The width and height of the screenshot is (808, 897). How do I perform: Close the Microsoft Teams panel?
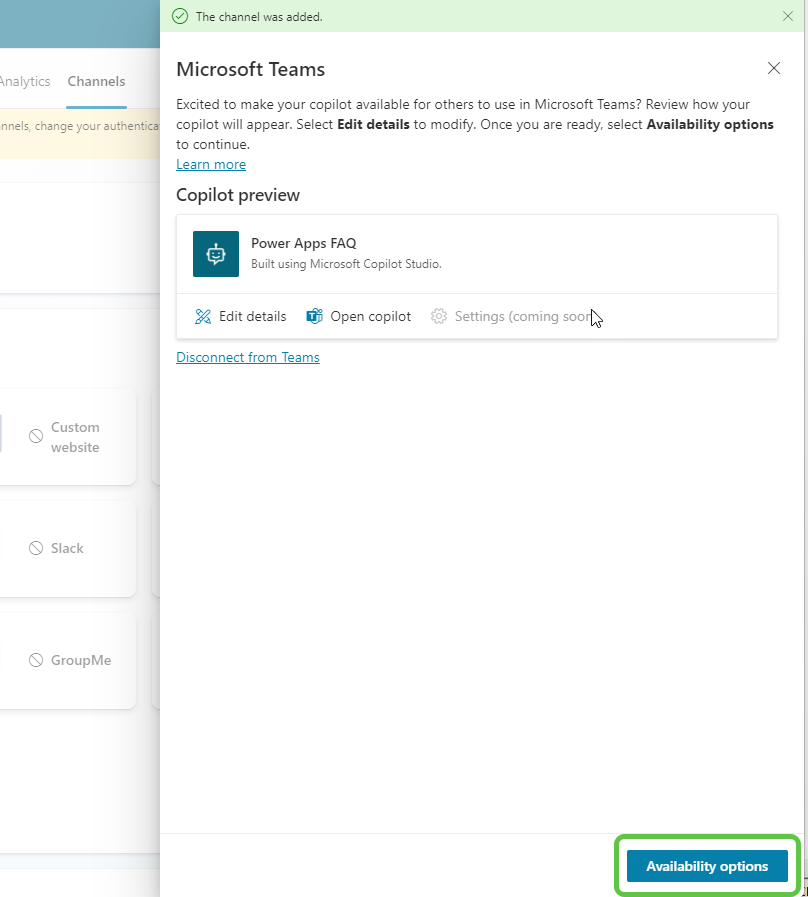(x=774, y=68)
